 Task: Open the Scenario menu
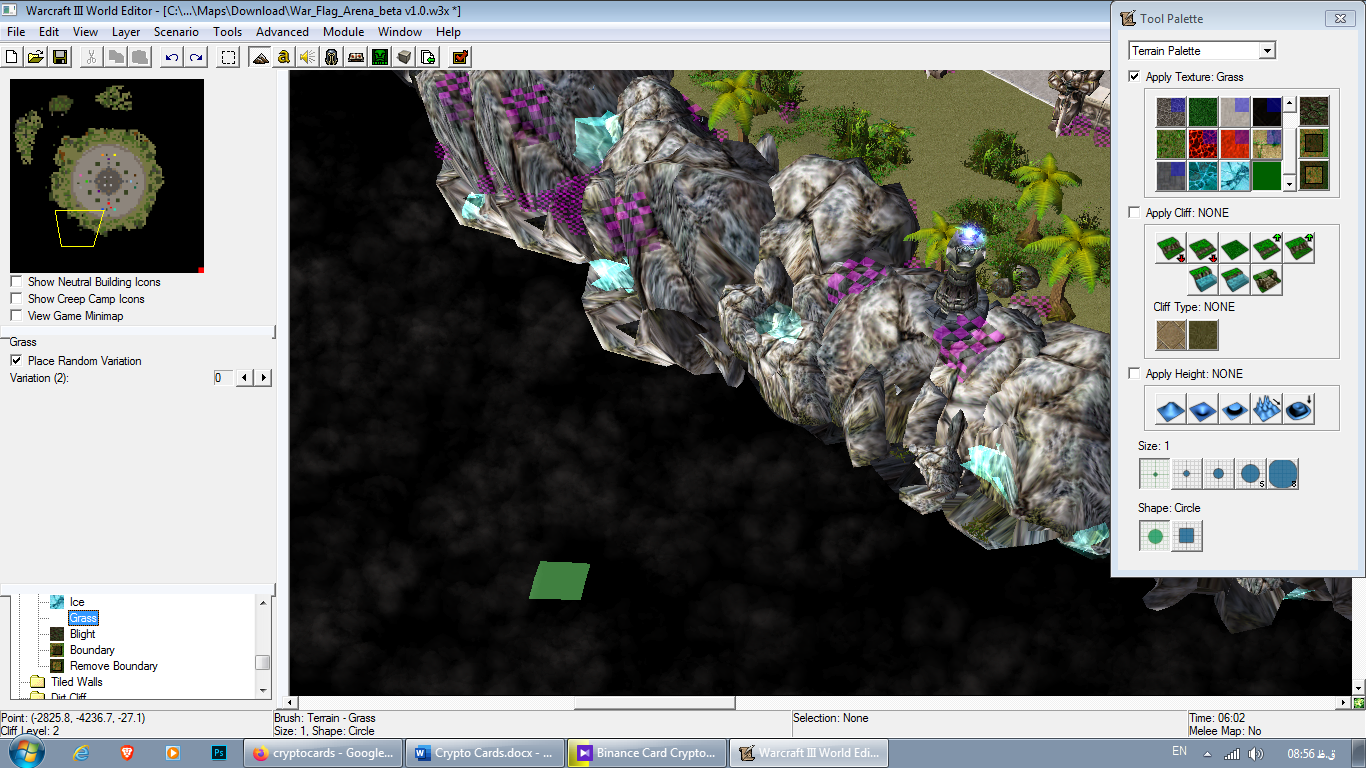pyautogui.click(x=176, y=32)
